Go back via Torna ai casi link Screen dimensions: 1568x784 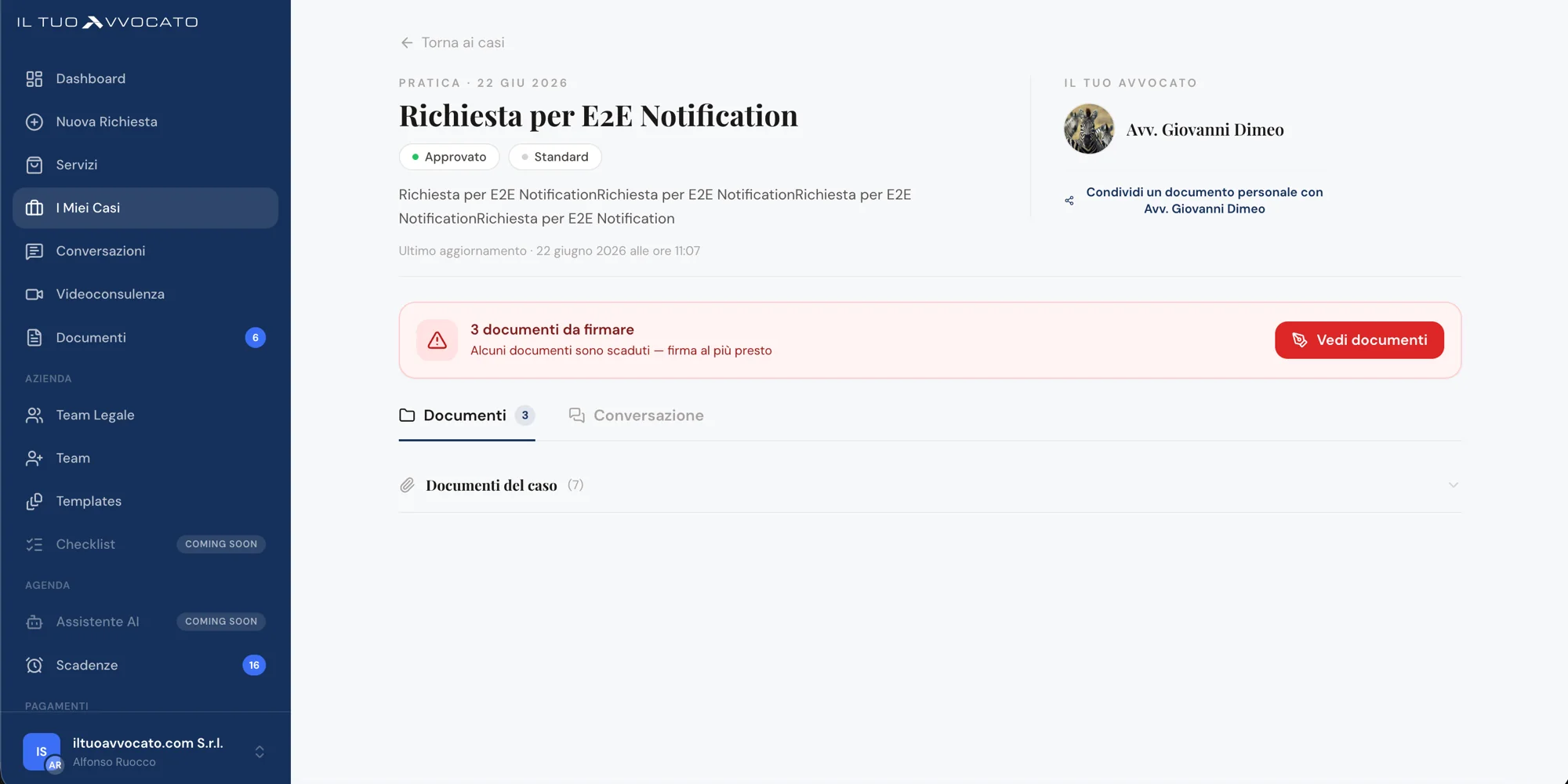452,42
